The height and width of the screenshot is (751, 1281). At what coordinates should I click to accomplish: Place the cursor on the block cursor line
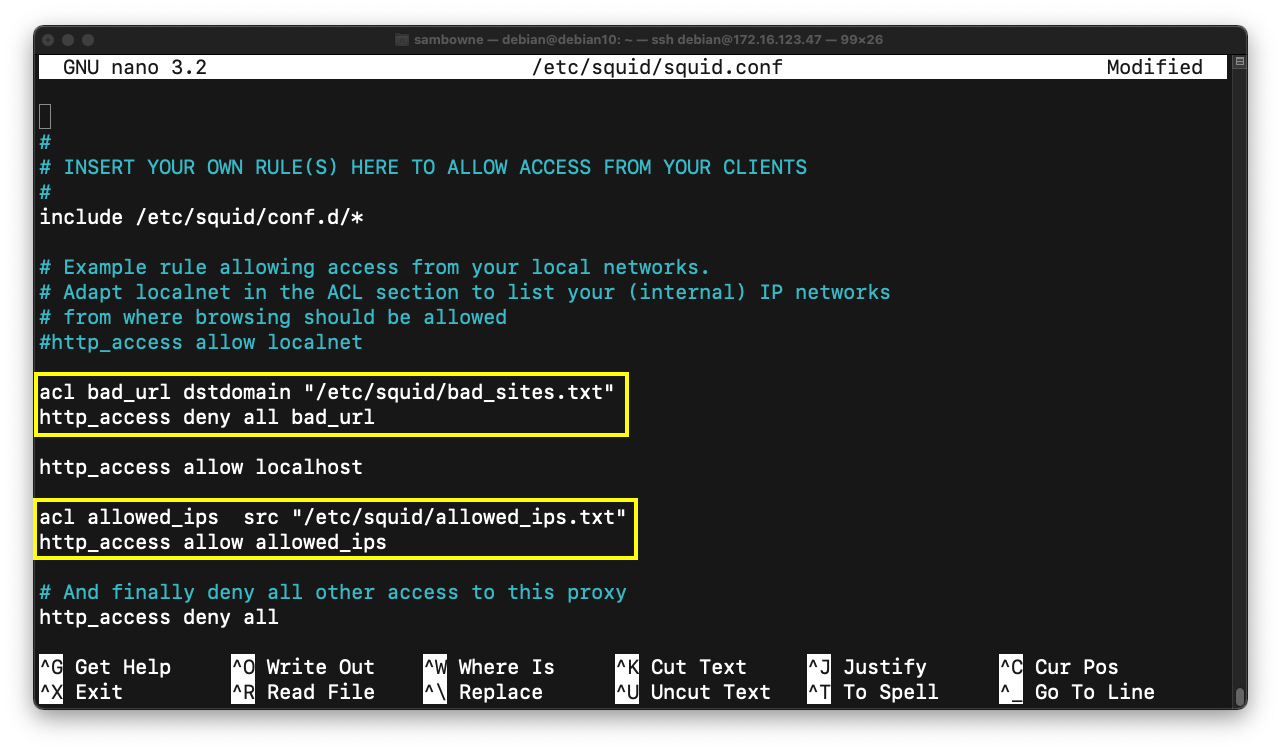[x=45, y=117]
